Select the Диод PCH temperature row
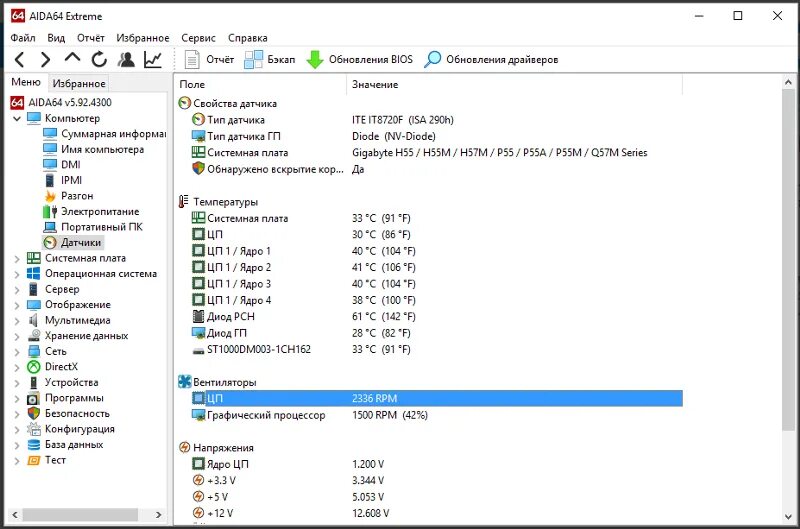 click(x=429, y=317)
